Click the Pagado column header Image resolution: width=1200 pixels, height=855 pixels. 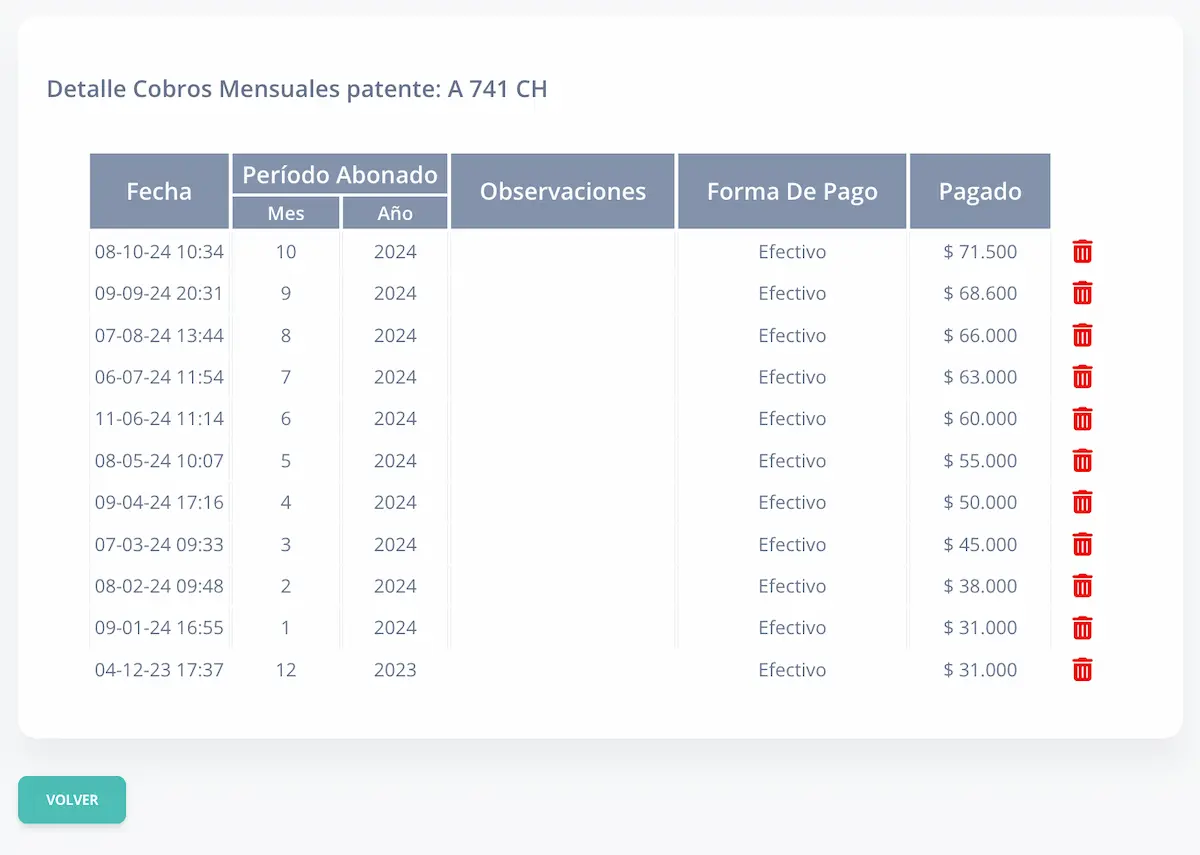pyautogui.click(x=979, y=190)
